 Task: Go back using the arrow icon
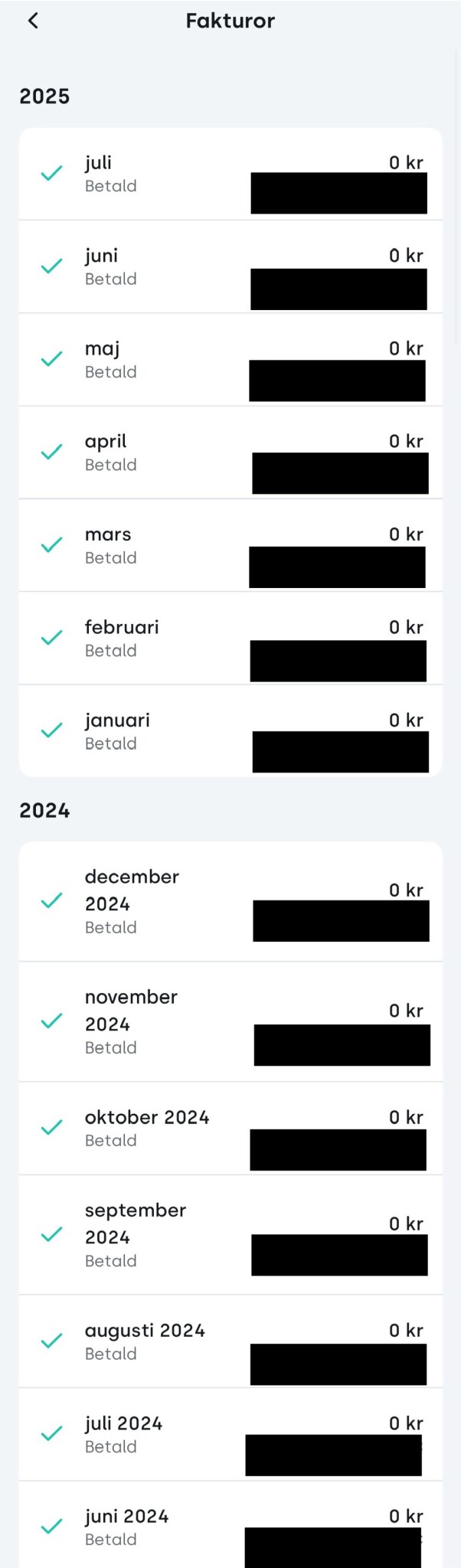point(33,21)
